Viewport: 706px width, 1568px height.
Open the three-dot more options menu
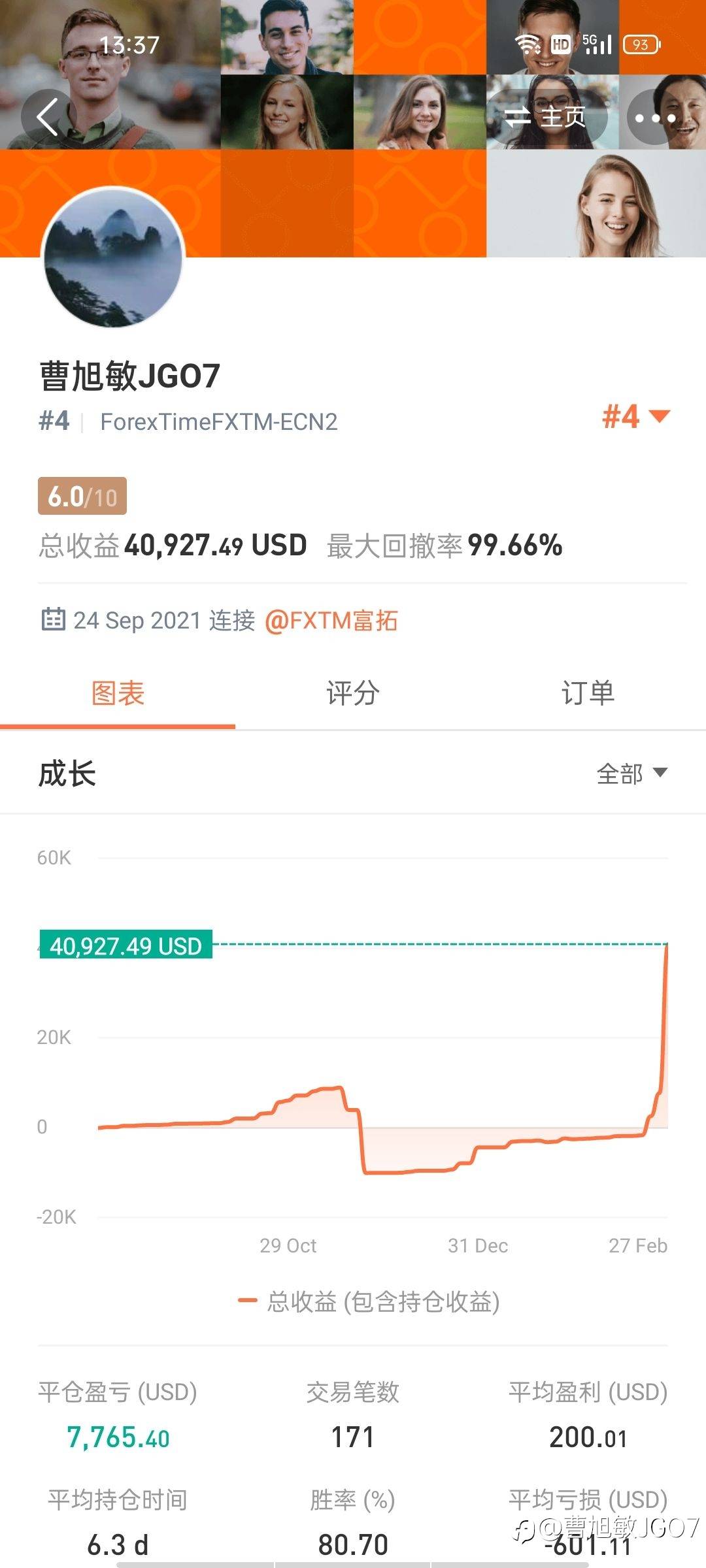click(x=655, y=118)
